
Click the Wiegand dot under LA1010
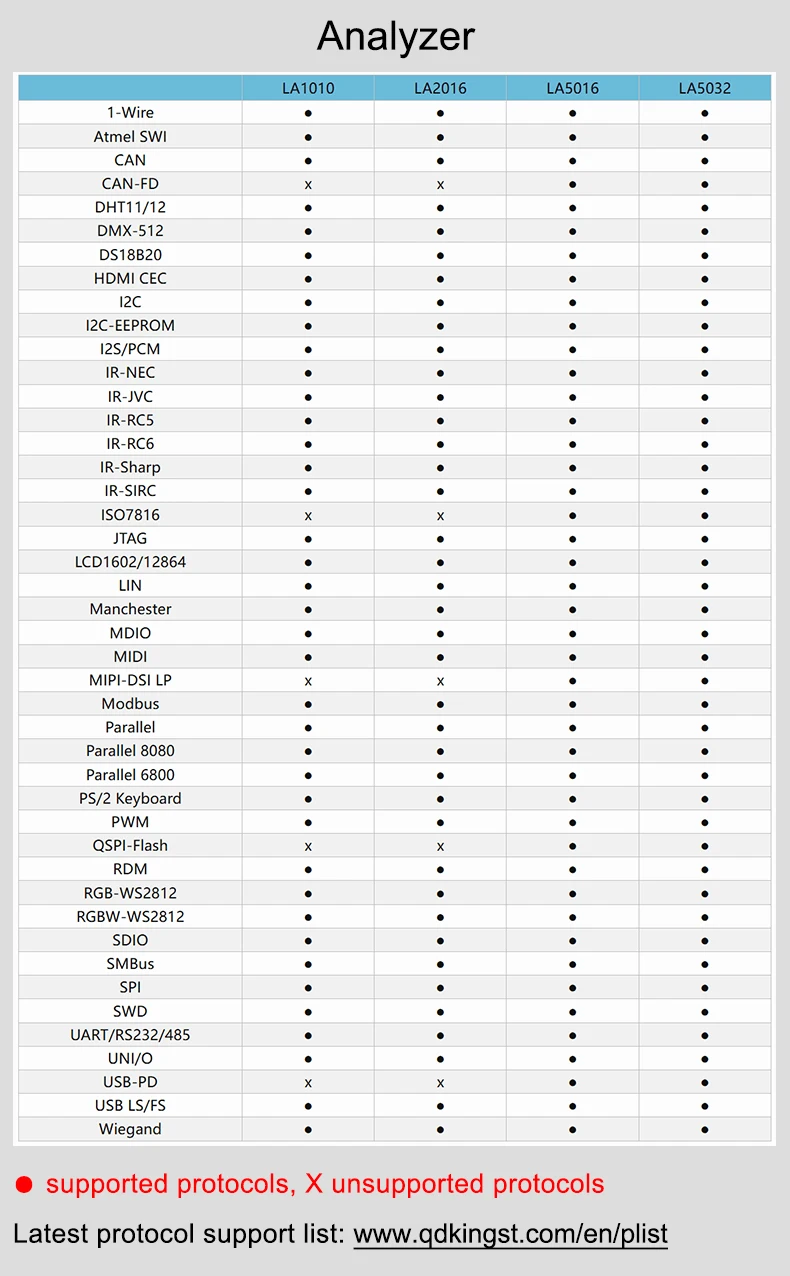[308, 1129]
